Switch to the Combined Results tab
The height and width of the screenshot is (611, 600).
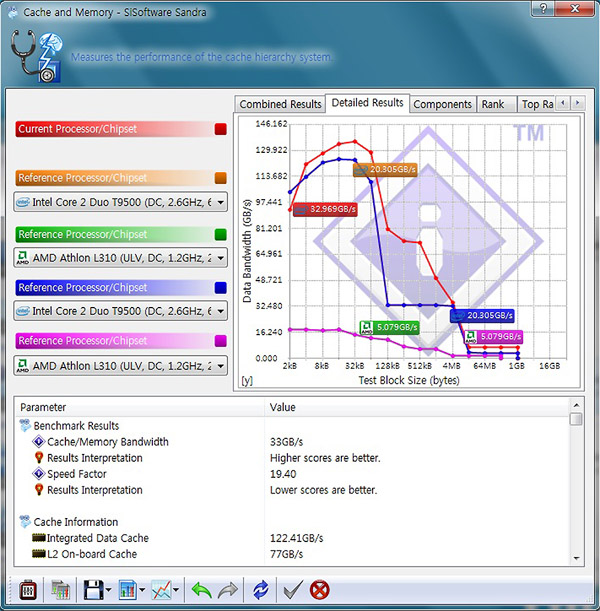[x=280, y=104]
